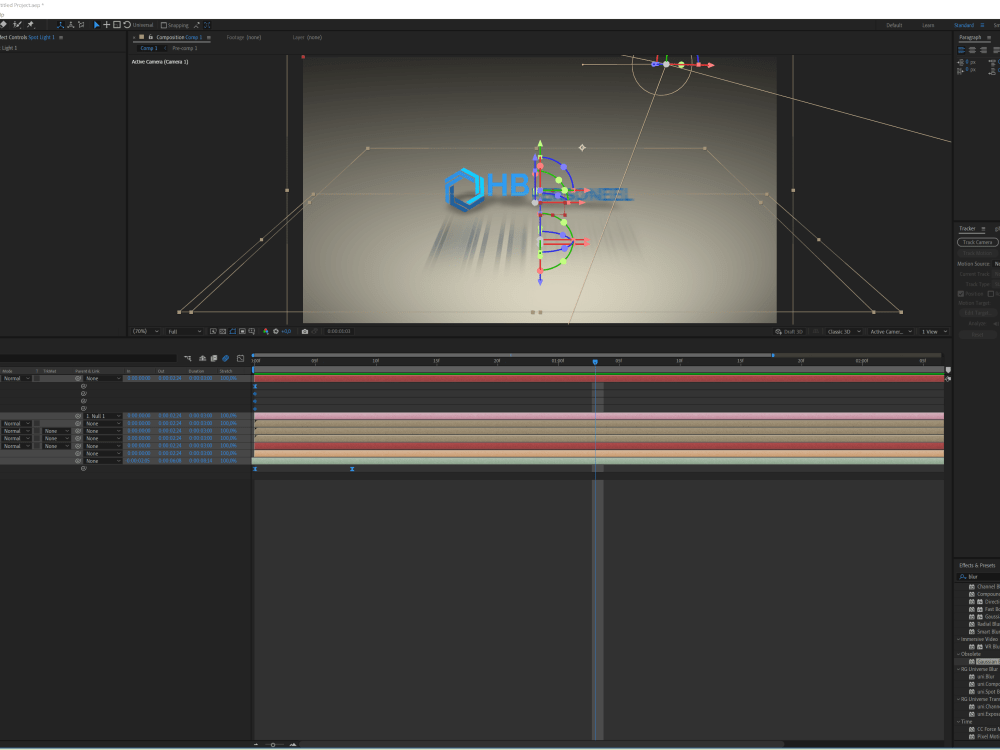The width and height of the screenshot is (1000, 750).
Task: Open the Tracker panel menu icon
Action: point(983,229)
